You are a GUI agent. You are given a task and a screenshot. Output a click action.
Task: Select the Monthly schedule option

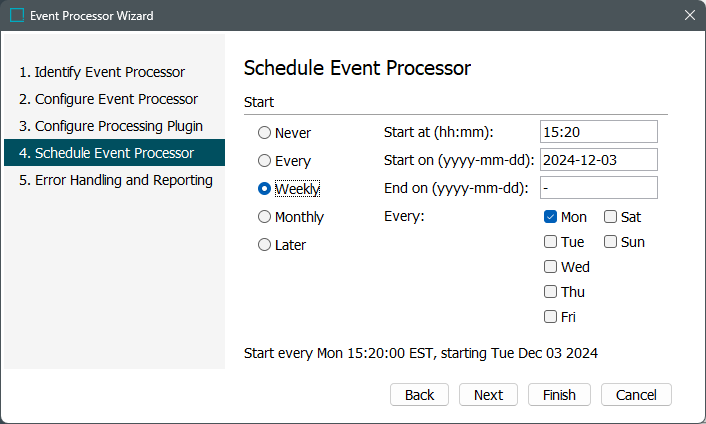pos(264,217)
